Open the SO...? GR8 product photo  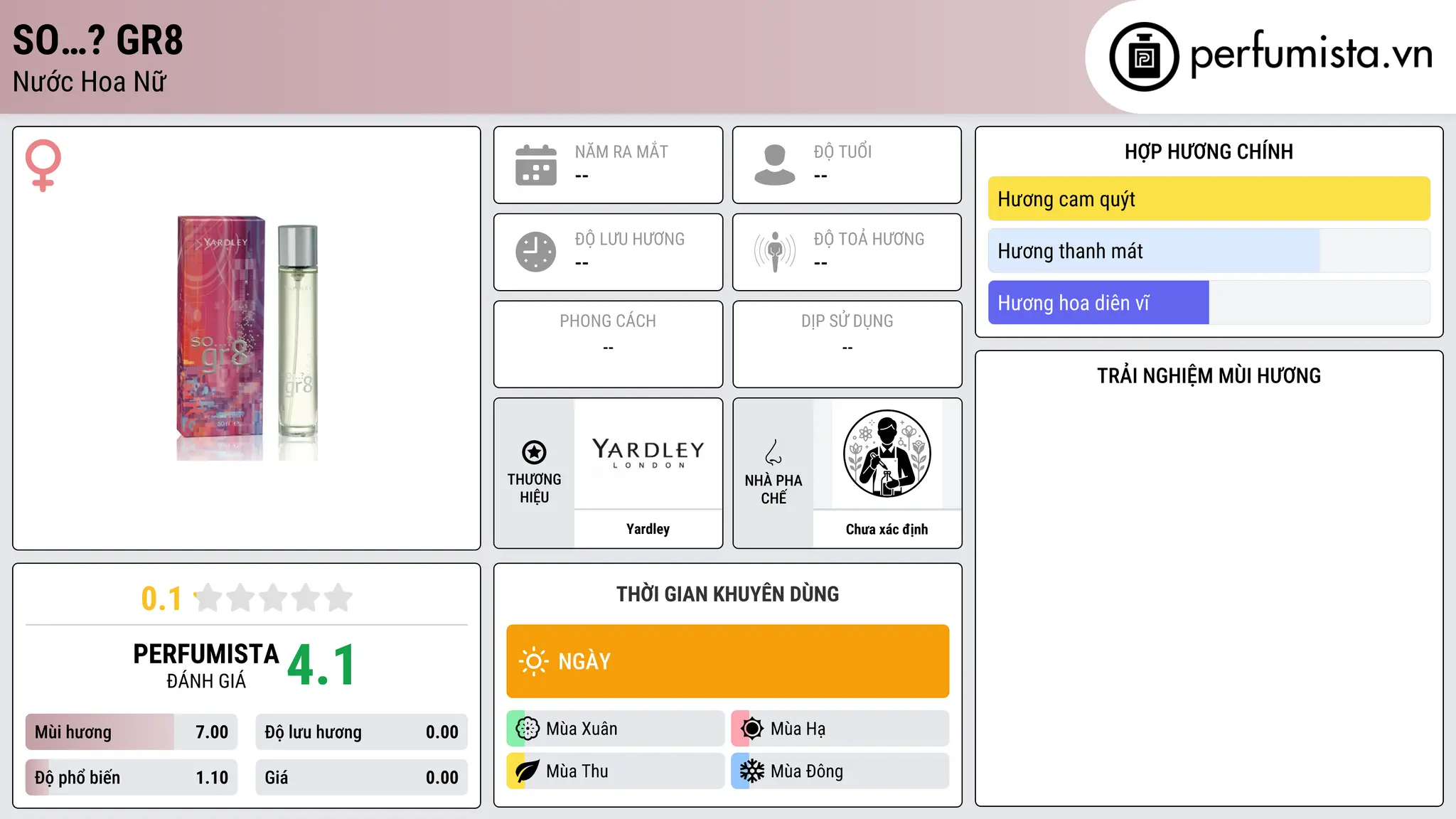point(247,338)
